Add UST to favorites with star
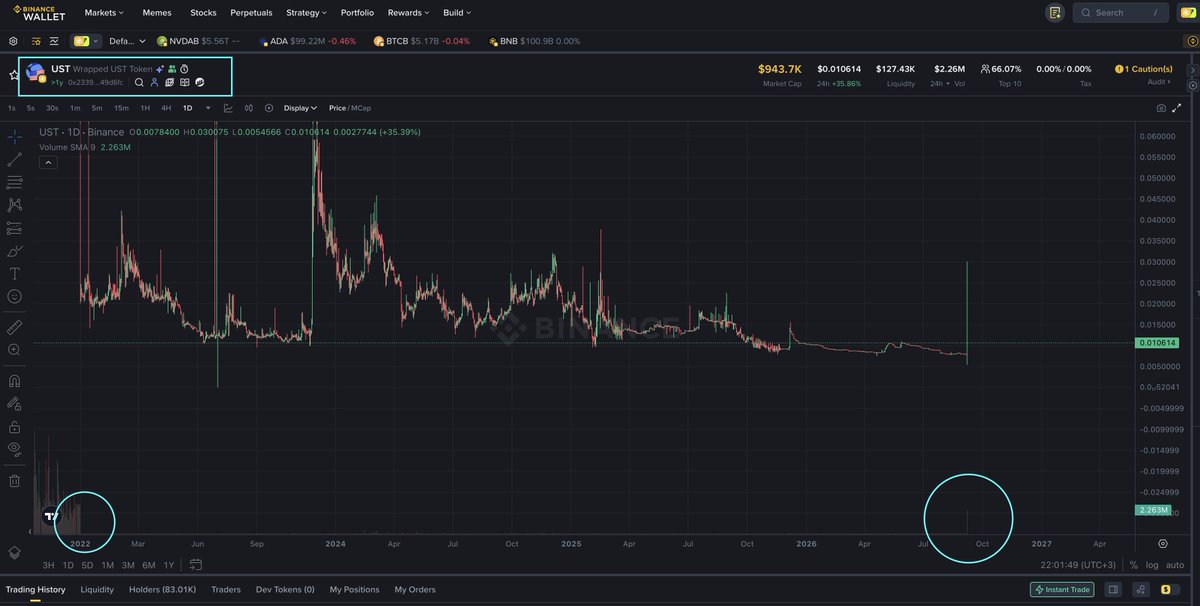 14,74
